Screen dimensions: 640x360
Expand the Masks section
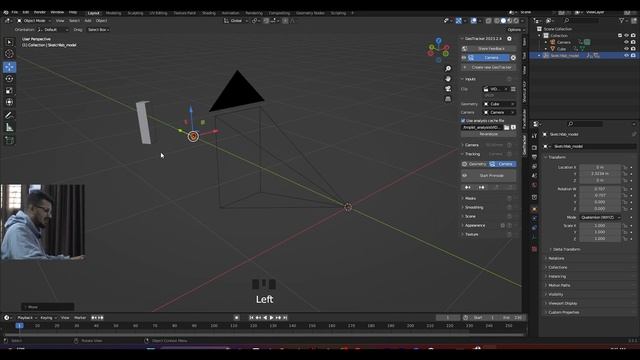(x=470, y=198)
